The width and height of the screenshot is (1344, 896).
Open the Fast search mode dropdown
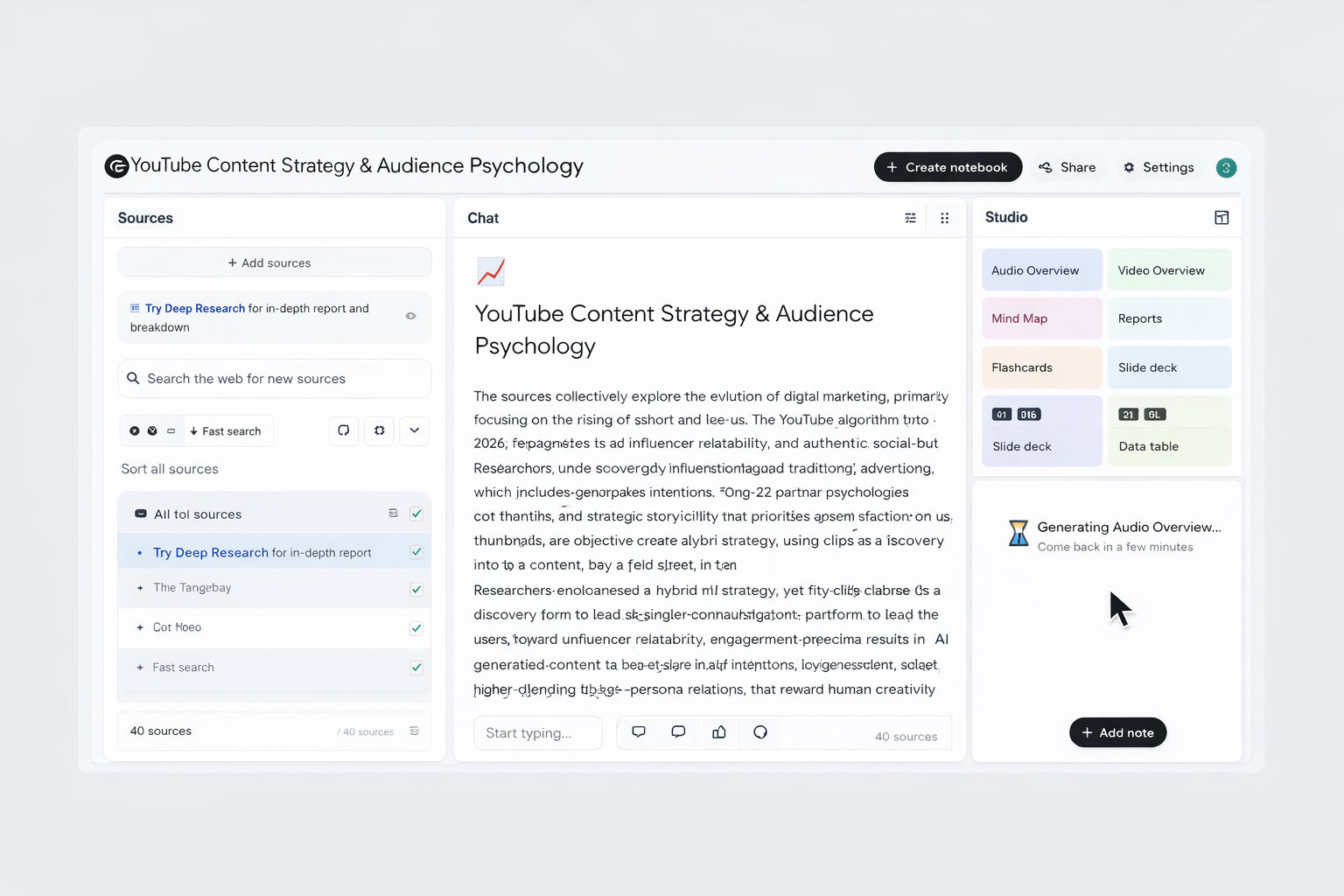(x=226, y=431)
